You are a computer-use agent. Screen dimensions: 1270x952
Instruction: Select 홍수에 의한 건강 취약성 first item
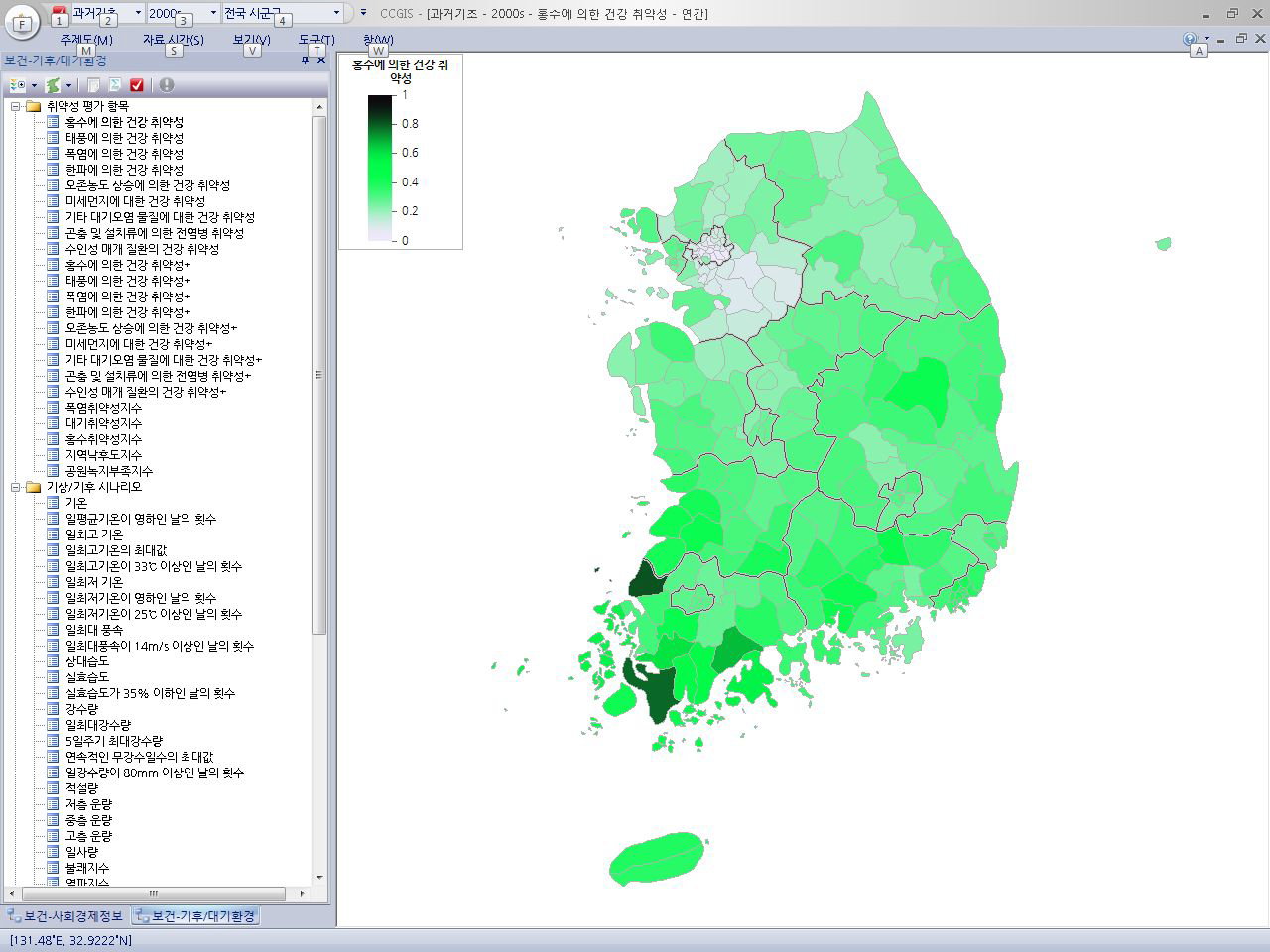(124, 122)
